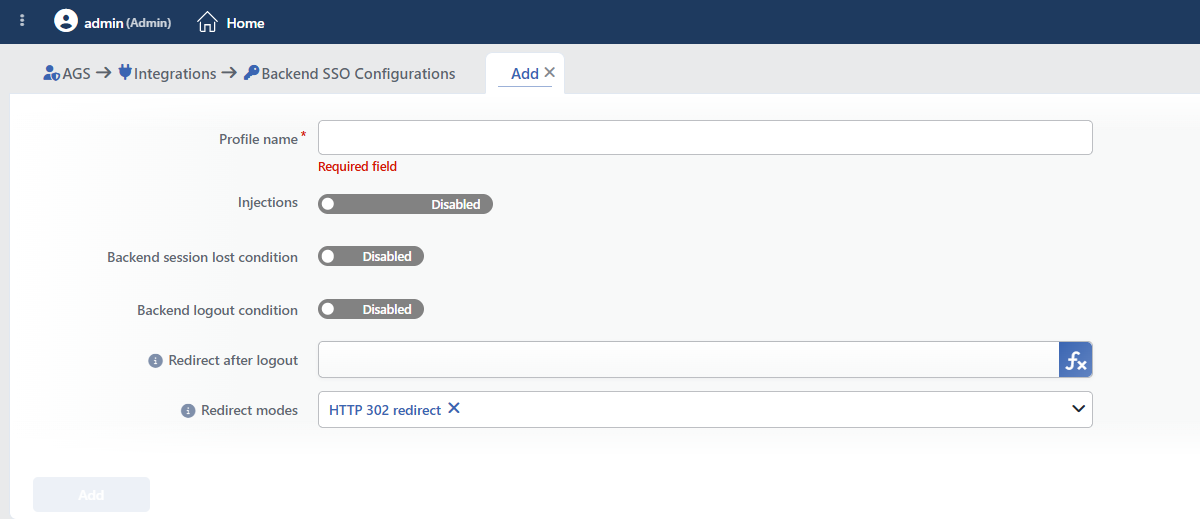Expand the Redirect modes dropdown arrow
This screenshot has width=1200, height=519.
[x=1078, y=409]
